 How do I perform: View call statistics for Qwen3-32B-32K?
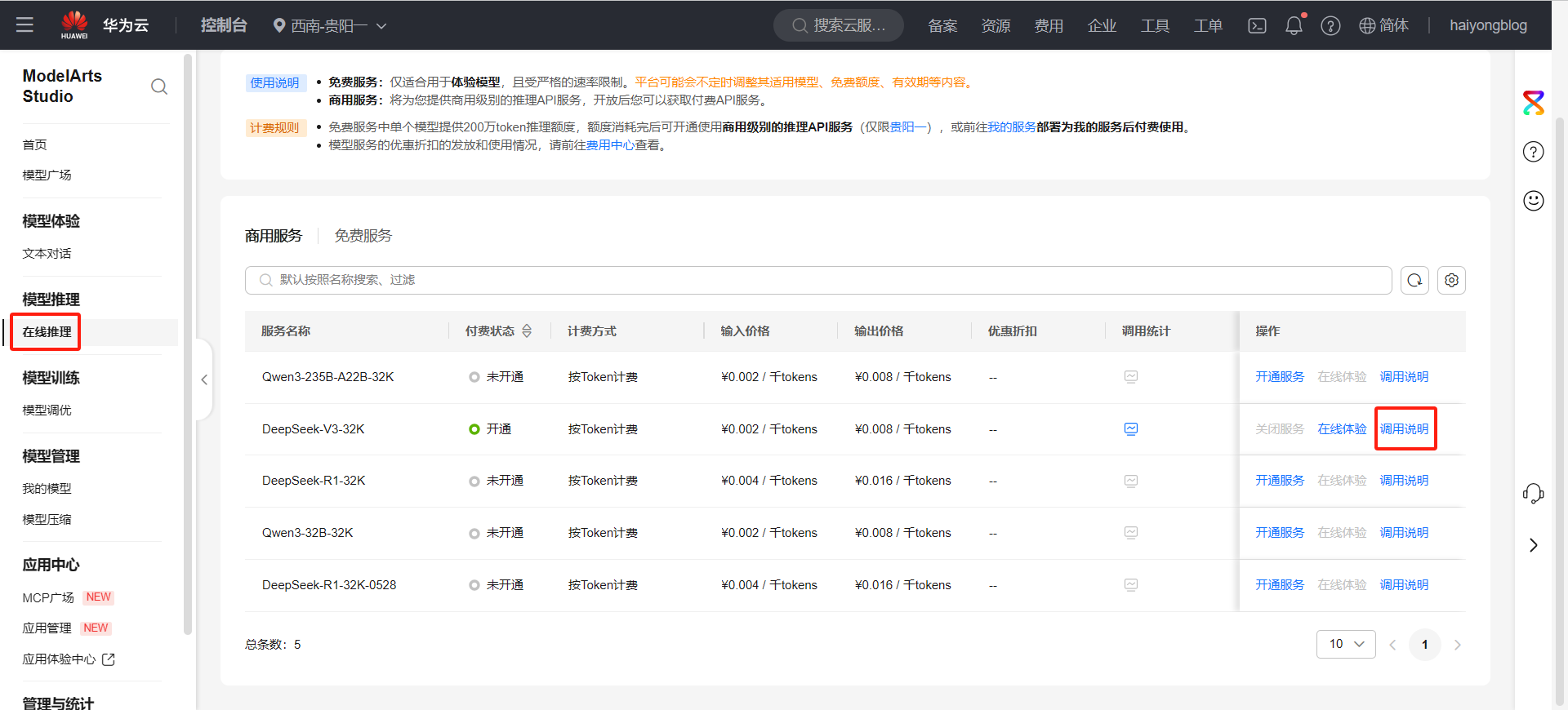1131,533
